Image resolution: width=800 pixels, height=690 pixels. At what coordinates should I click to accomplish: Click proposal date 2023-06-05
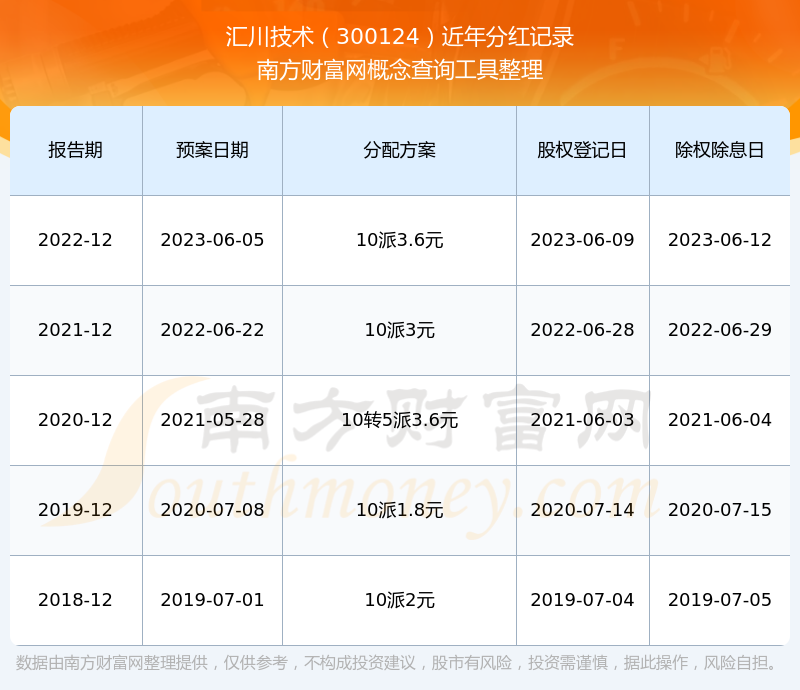[x=212, y=240]
